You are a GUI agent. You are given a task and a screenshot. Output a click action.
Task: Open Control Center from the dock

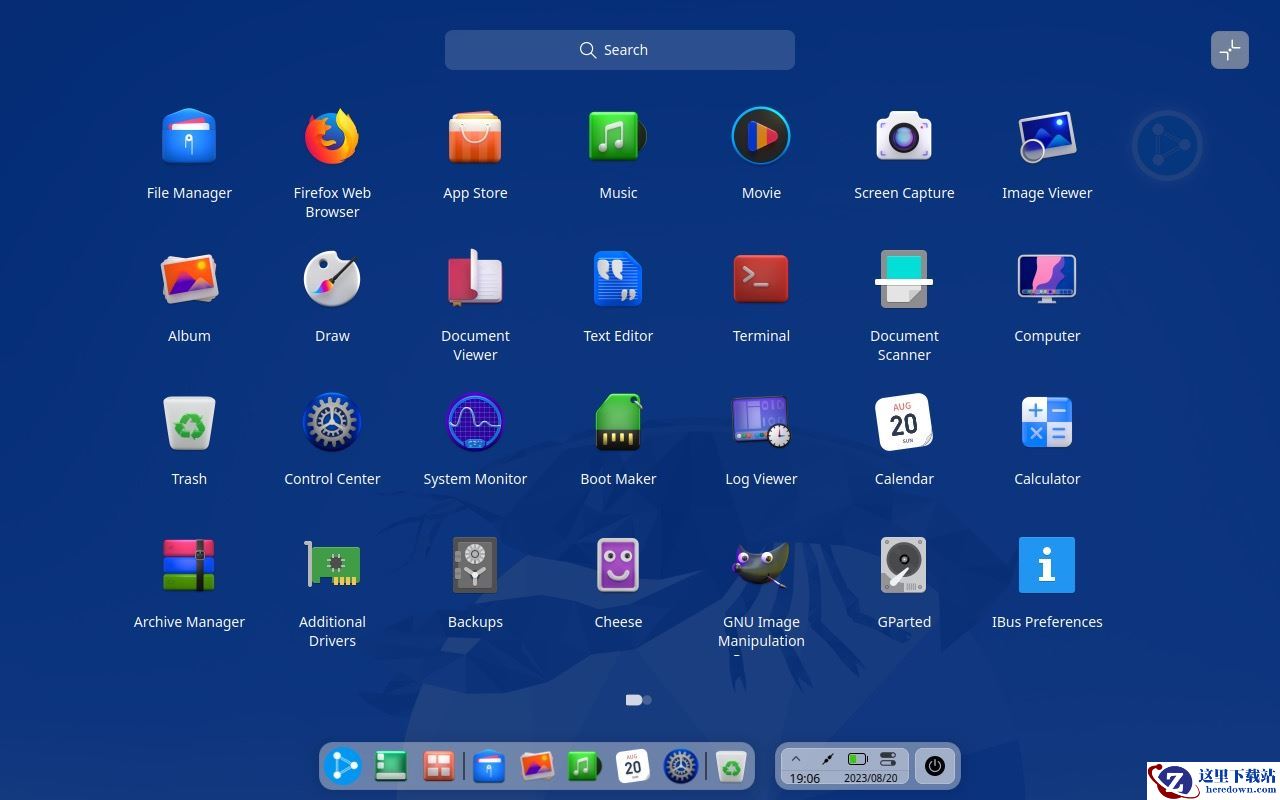(x=681, y=766)
